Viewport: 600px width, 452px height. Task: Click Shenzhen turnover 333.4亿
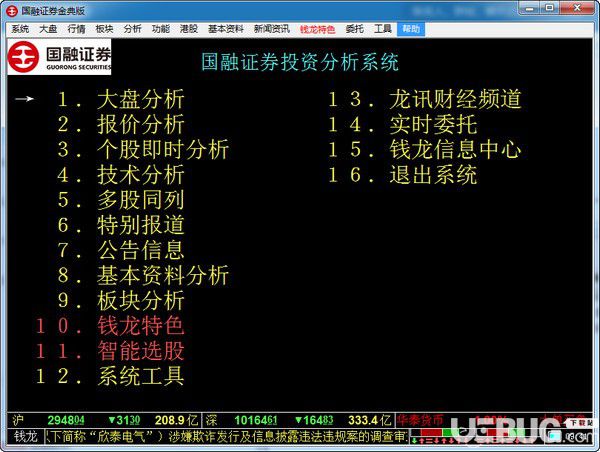[370, 421]
